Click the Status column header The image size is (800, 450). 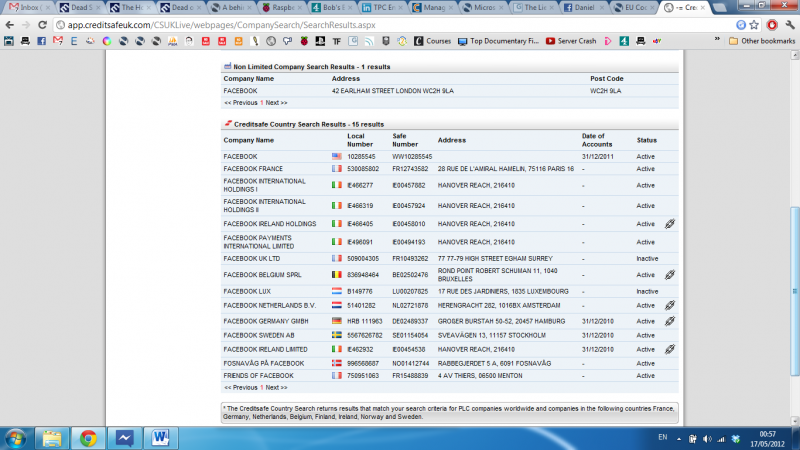pyautogui.click(x=646, y=140)
